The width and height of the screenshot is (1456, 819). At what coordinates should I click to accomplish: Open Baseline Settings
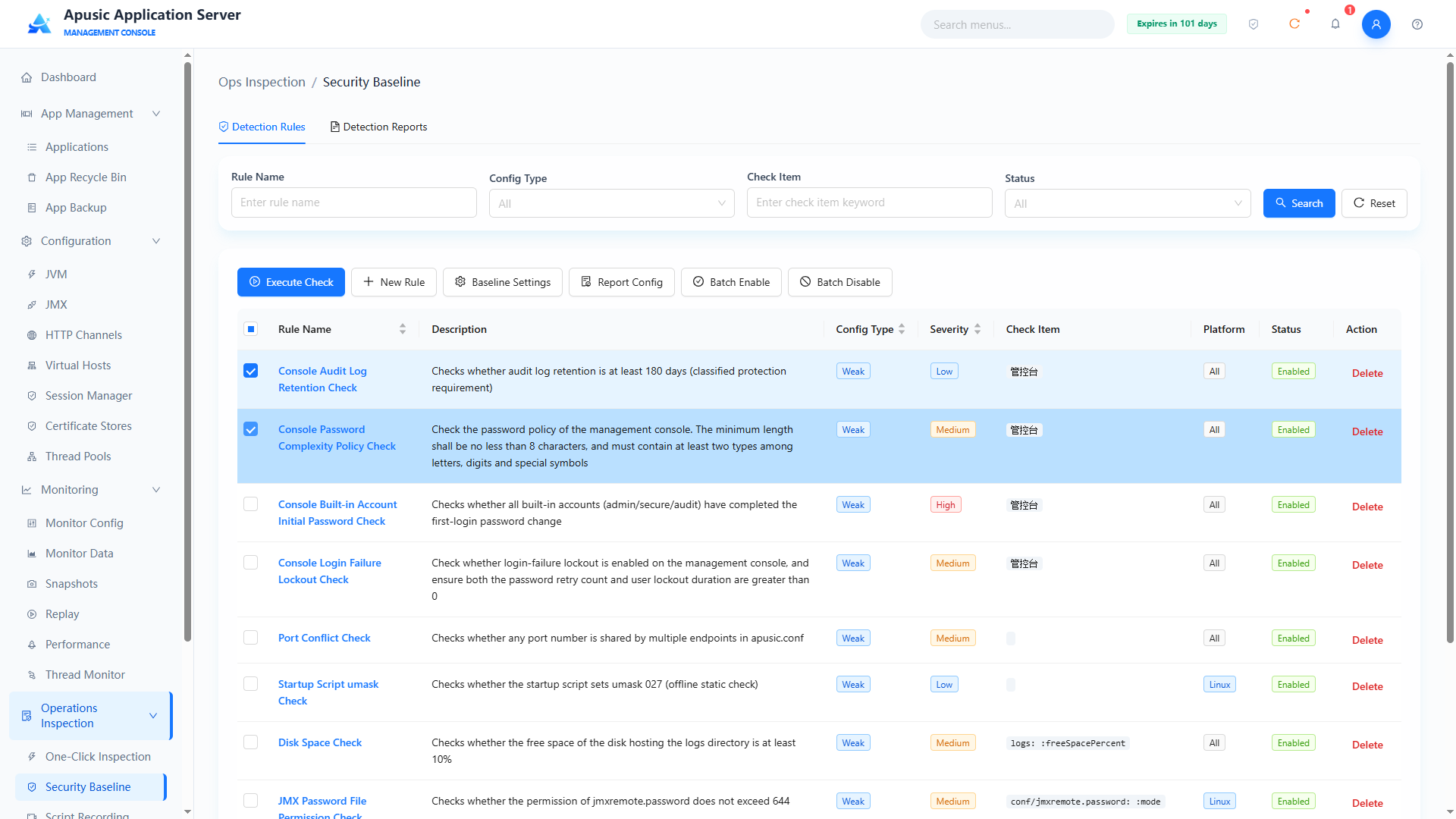point(503,282)
